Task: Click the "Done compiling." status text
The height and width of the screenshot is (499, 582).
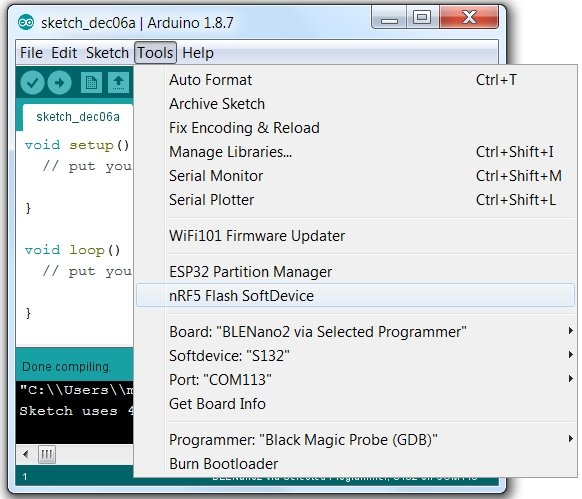Action: (x=66, y=366)
